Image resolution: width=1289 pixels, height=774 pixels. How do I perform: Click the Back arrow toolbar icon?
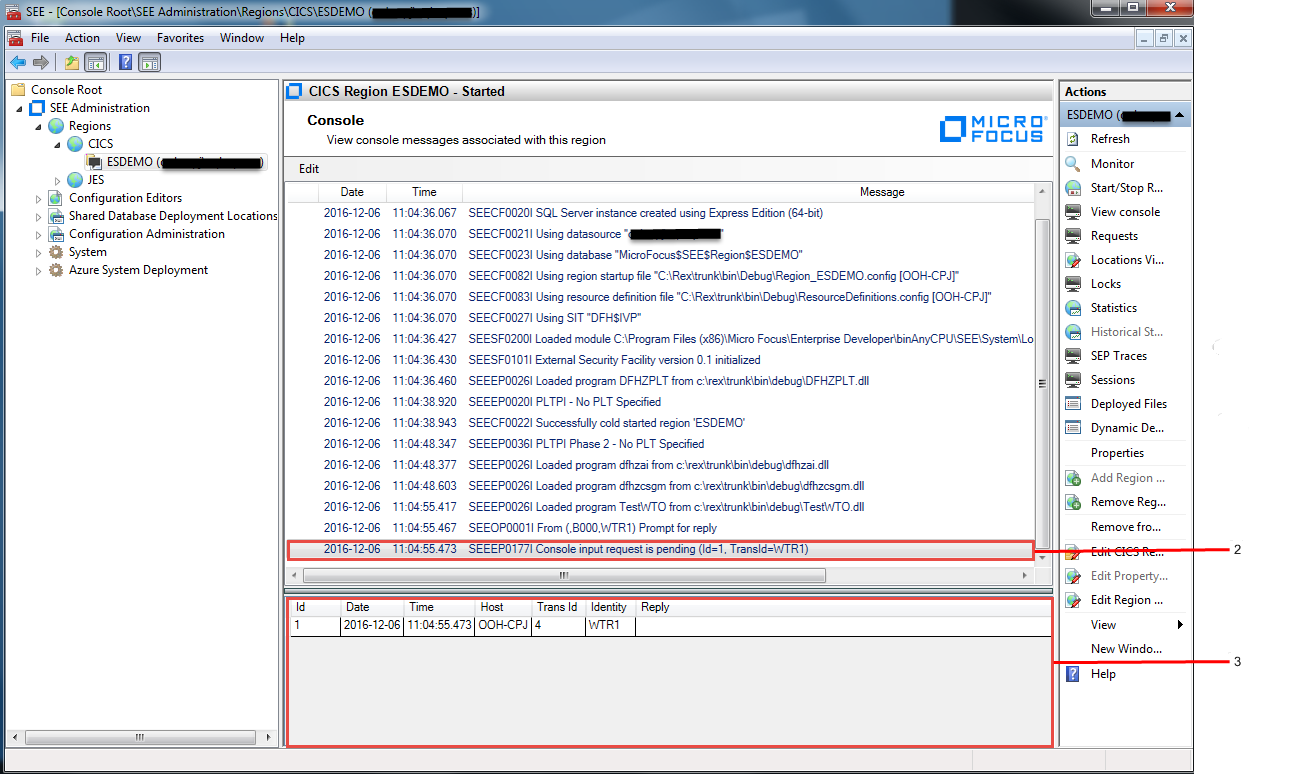tap(18, 63)
